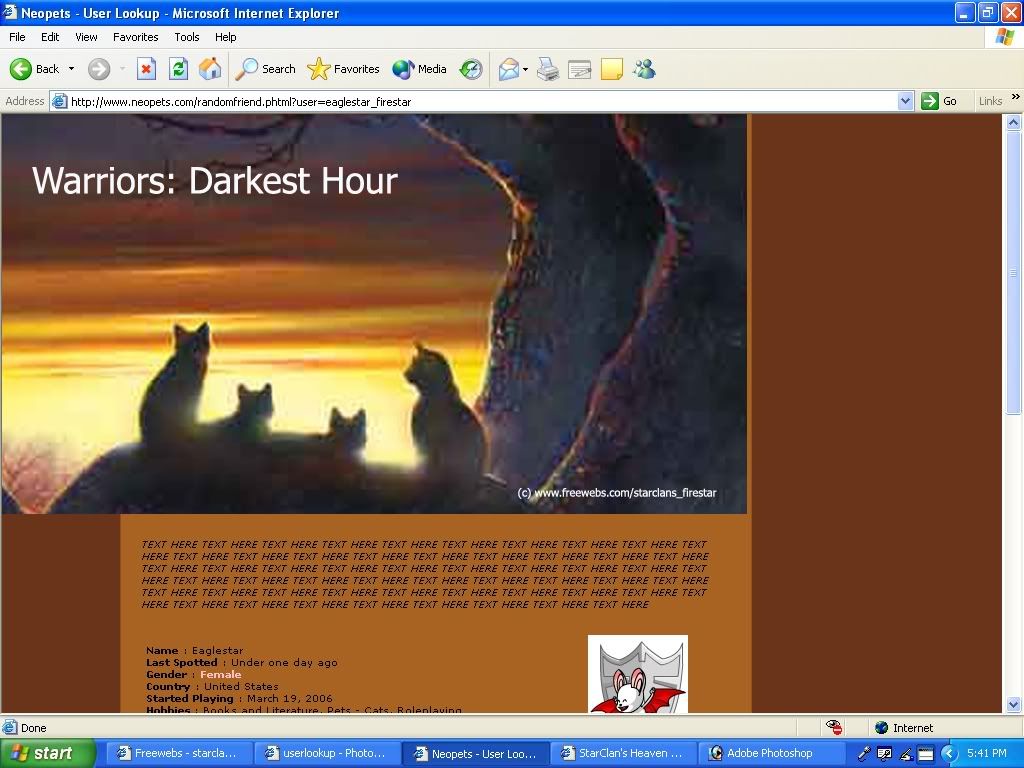Click the Windows flag throbber logo

1005,37
